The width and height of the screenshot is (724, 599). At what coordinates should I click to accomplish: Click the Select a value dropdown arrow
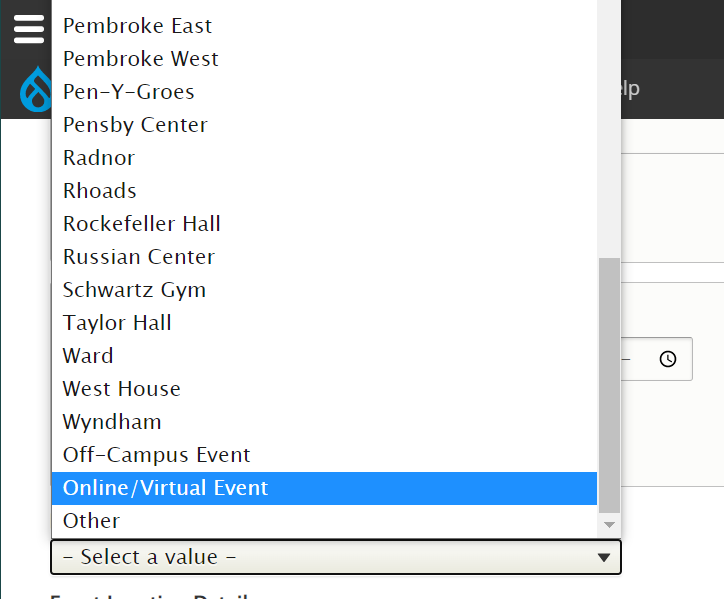603,558
